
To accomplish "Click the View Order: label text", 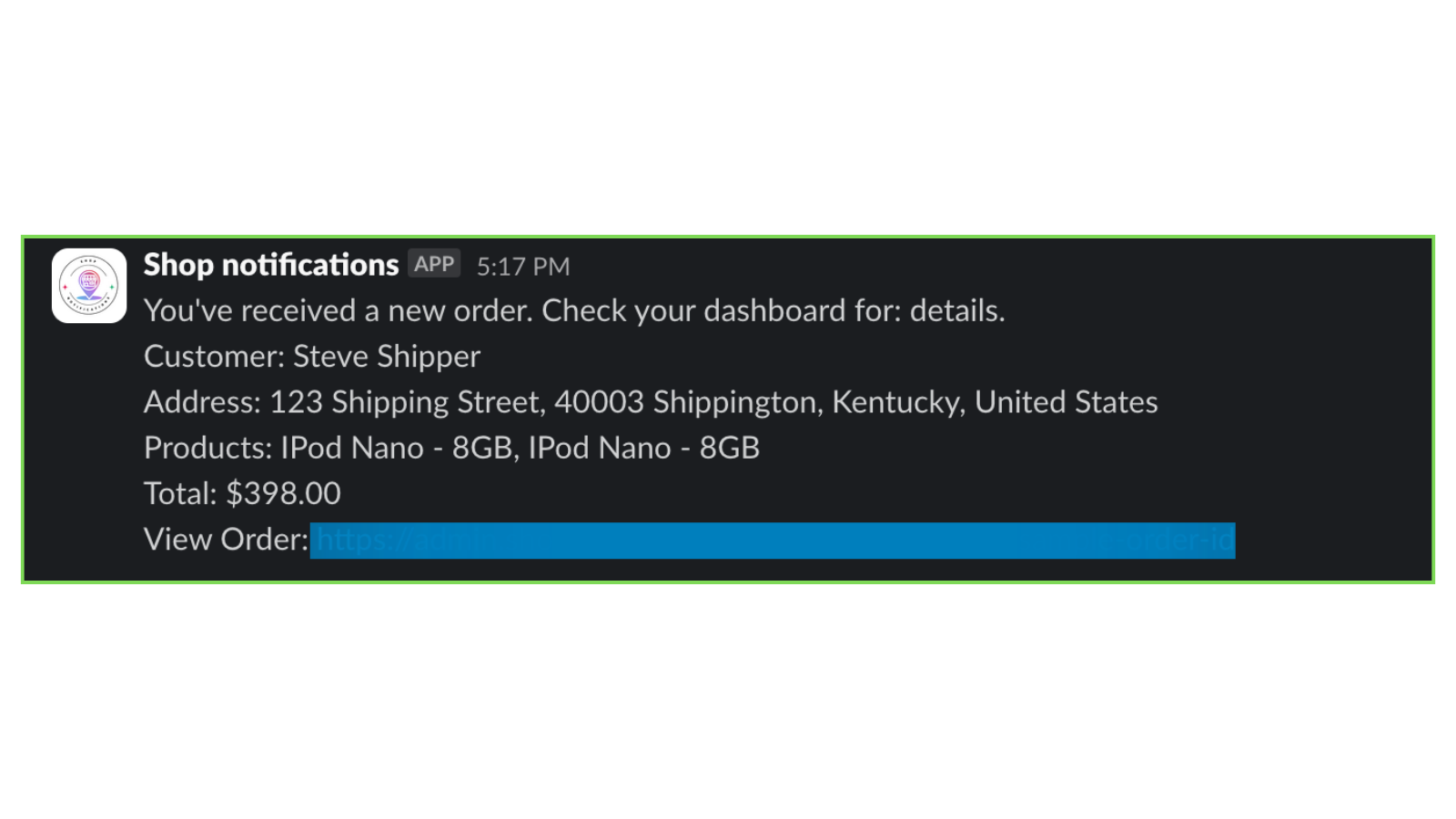I will [x=224, y=539].
